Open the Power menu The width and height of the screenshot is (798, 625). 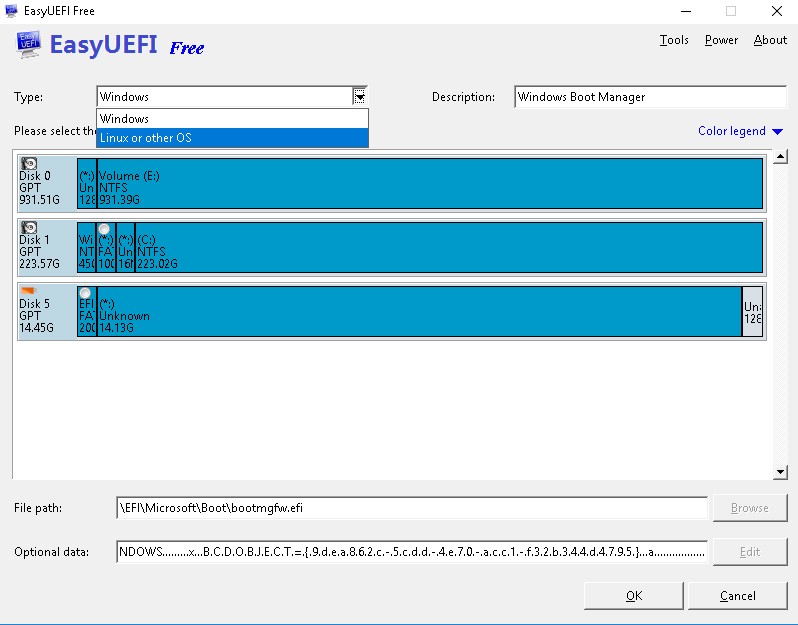point(721,40)
